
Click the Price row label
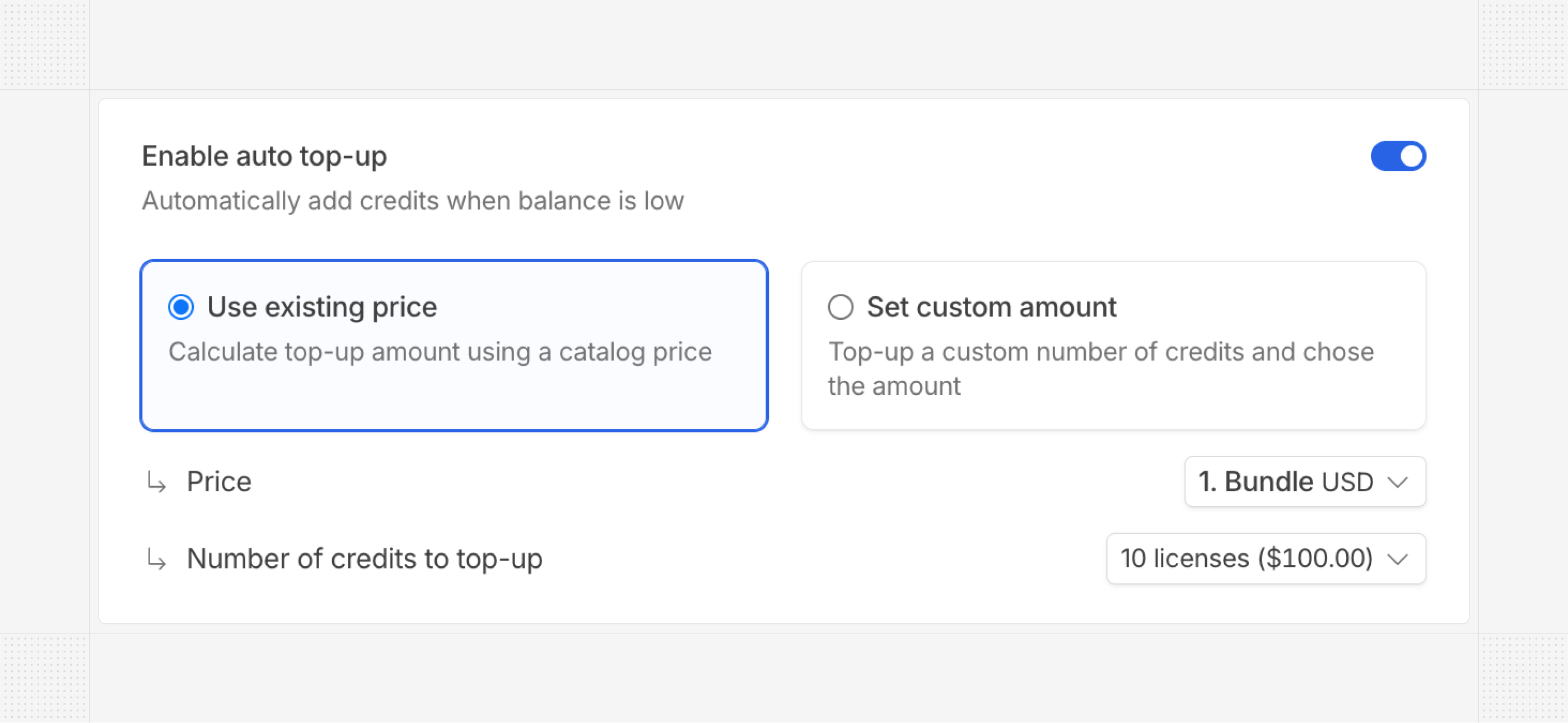coord(218,482)
